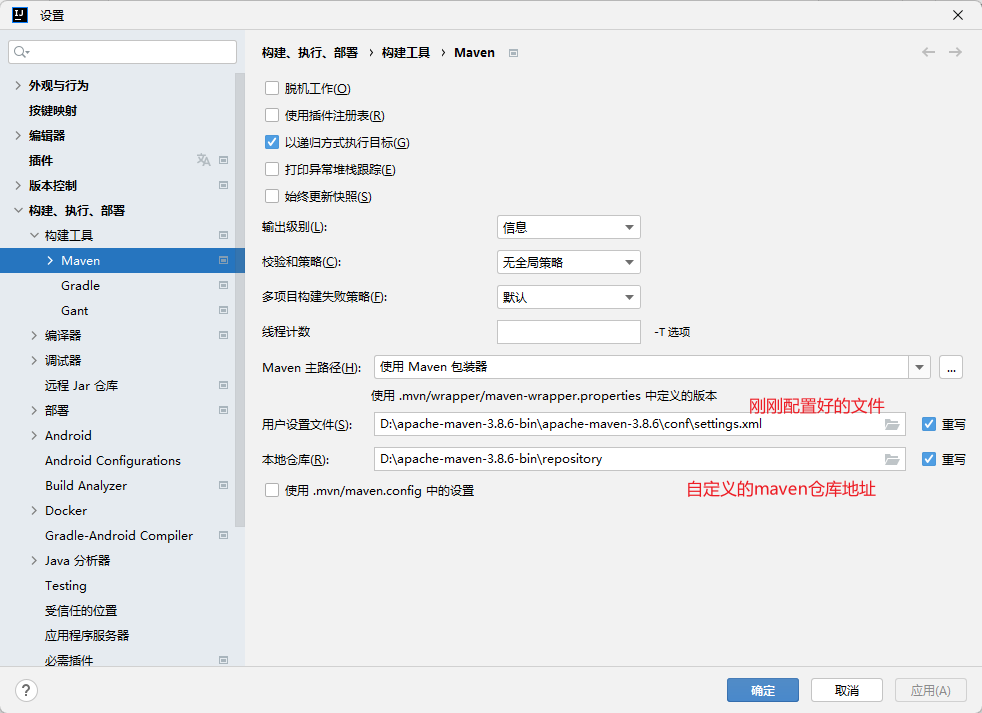
Task: Click the translation icon next to 插件
Action: click(x=203, y=159)
